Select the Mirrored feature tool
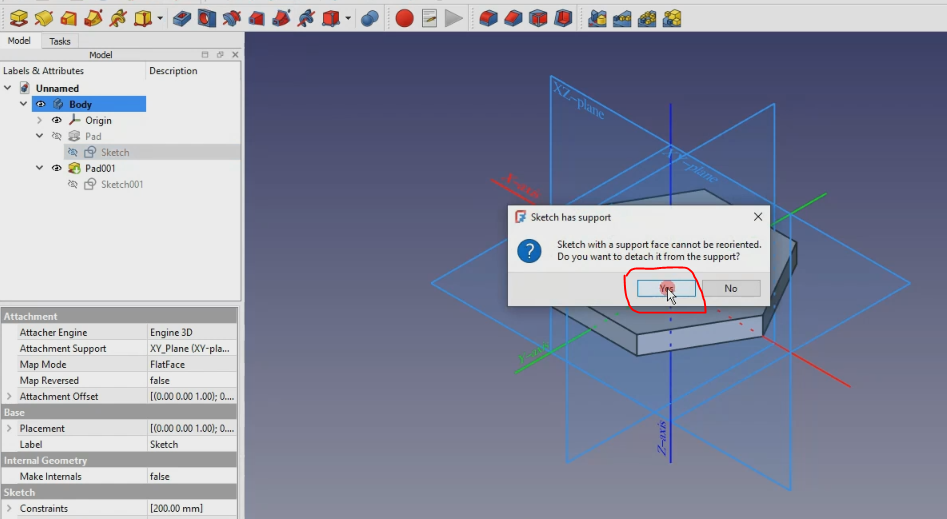 [597, 19]
